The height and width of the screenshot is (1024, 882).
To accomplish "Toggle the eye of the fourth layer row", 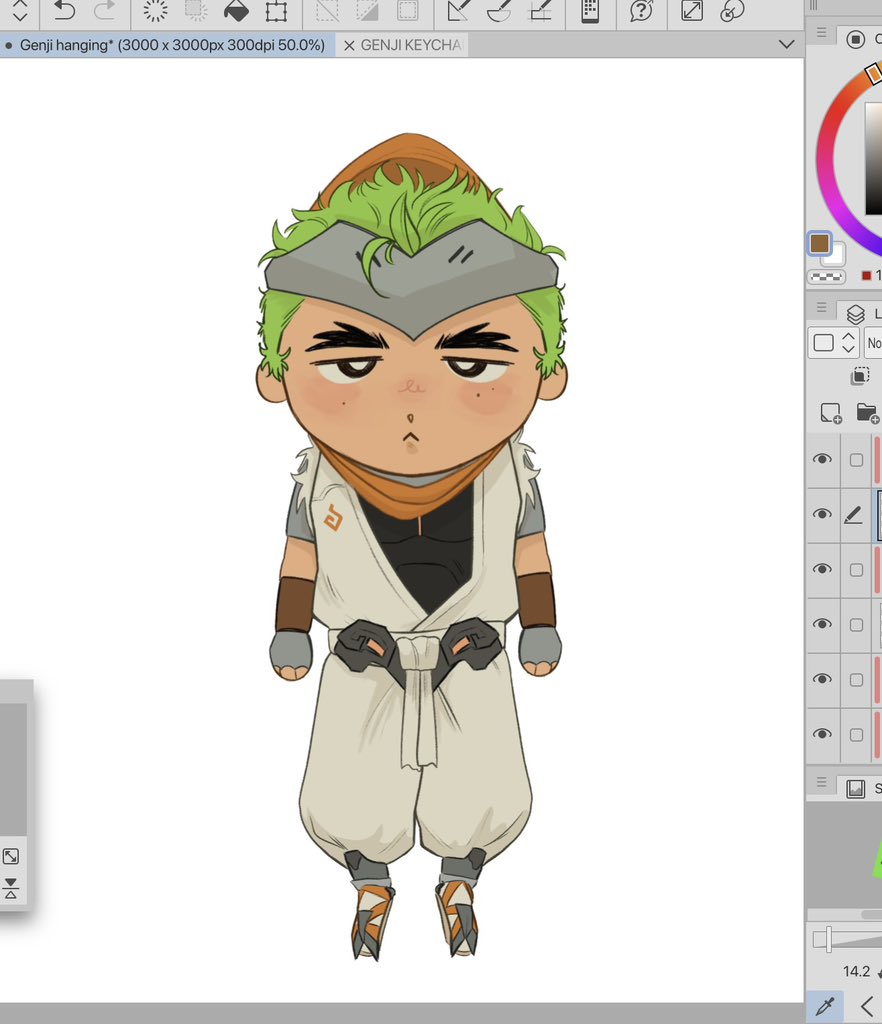I will point(823,624).
